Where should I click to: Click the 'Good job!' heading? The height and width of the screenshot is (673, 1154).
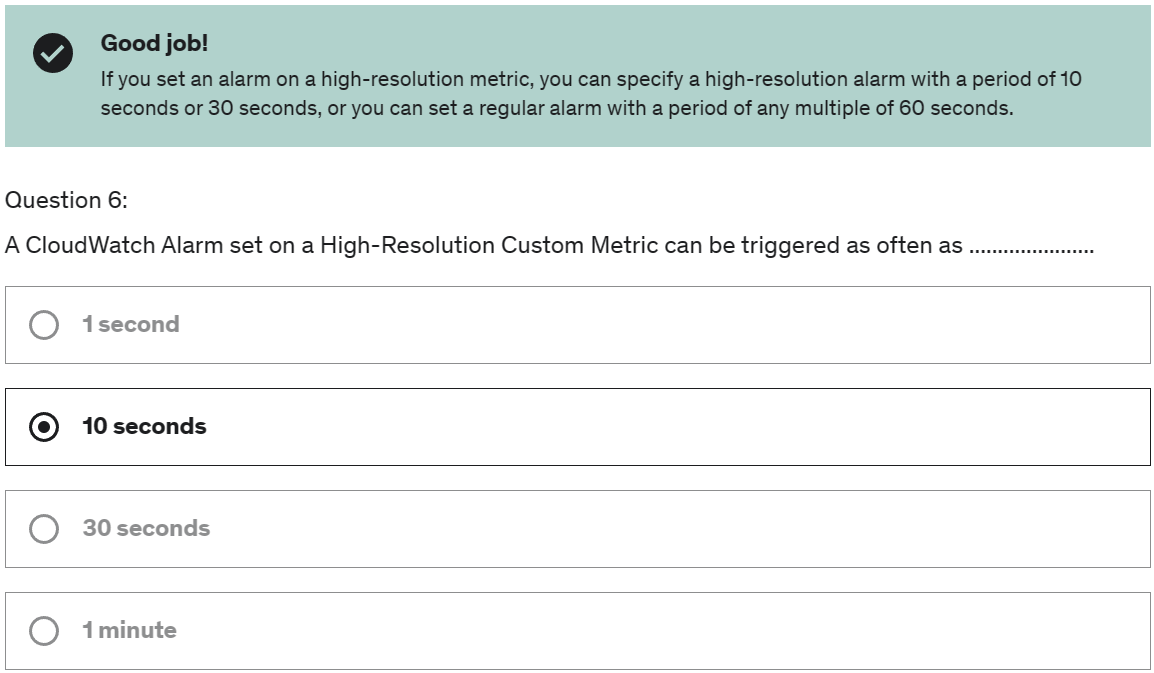[155, 43]
